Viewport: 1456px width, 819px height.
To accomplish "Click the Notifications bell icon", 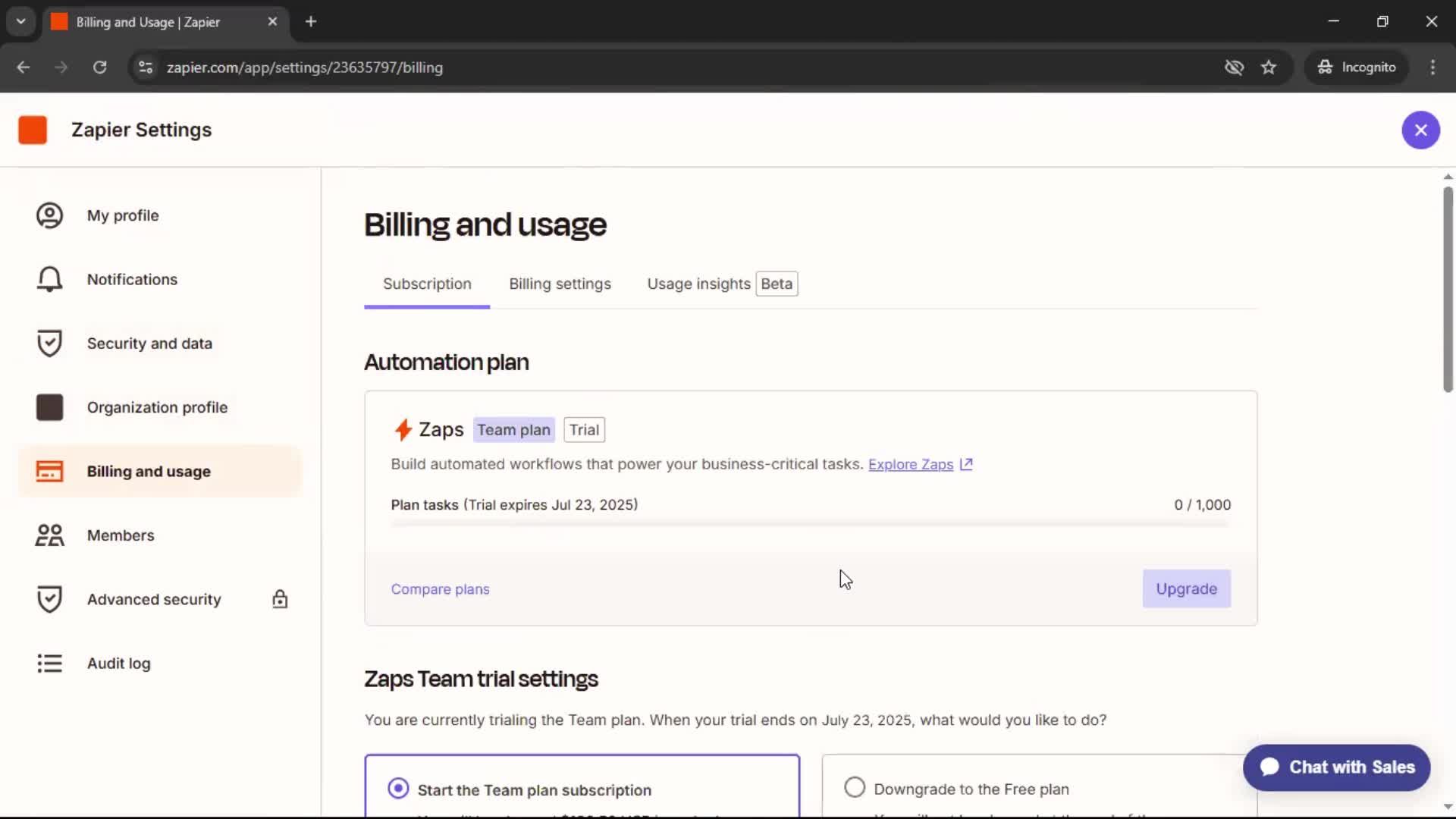I will (49, 279).
